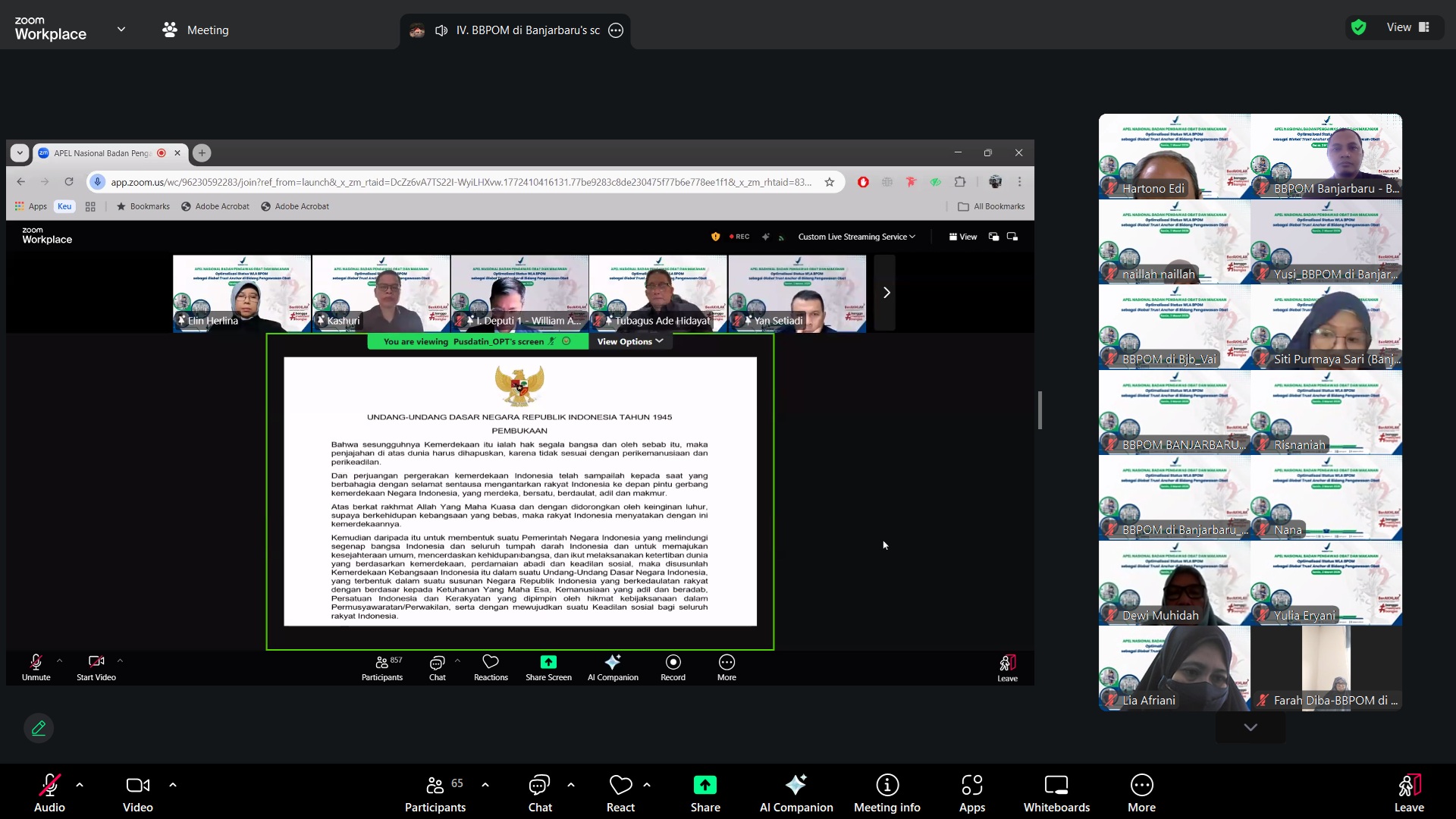Unmute the Audio microphone

tap(49, 786)
